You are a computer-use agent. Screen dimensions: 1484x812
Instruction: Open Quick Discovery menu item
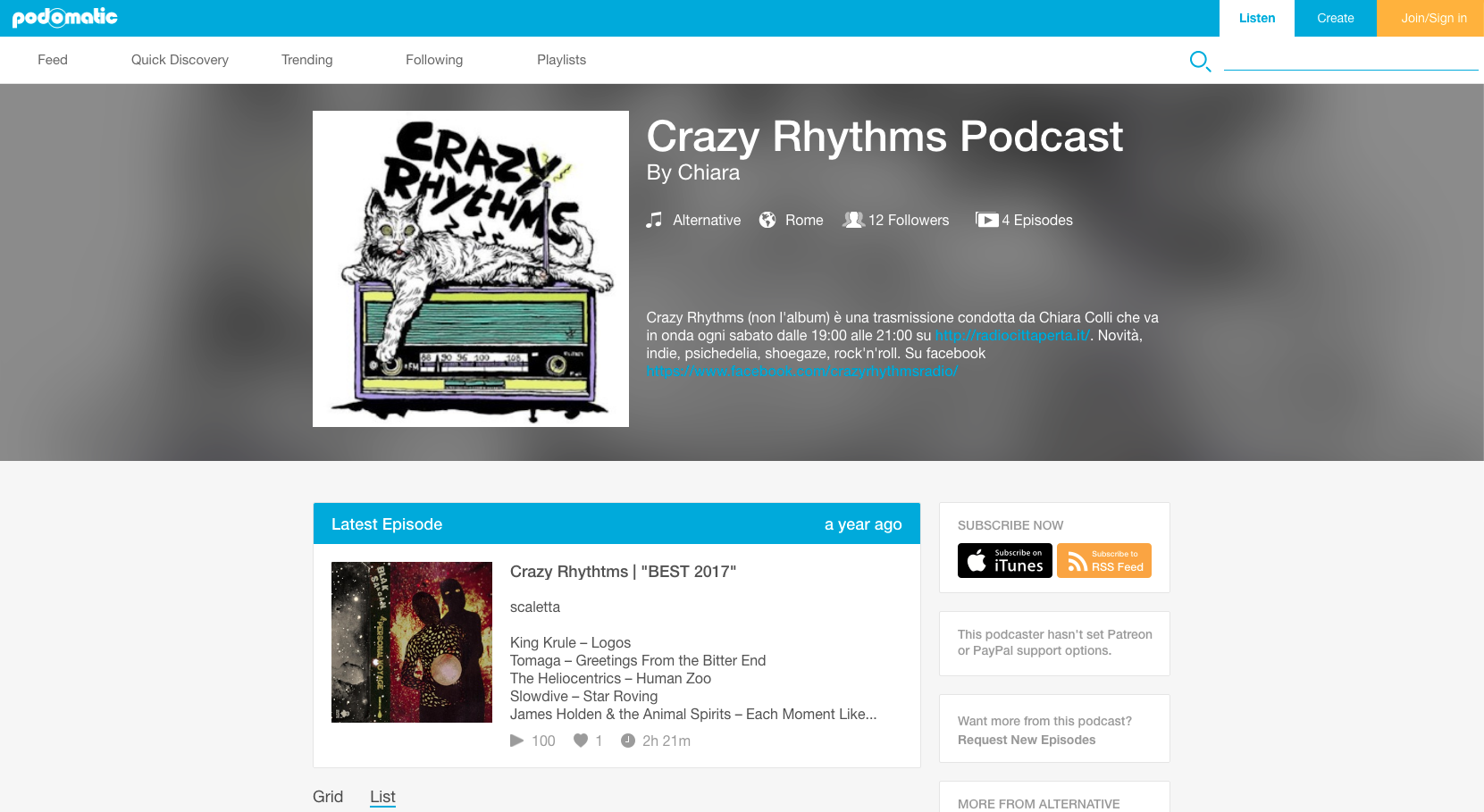tap(180, 60)
